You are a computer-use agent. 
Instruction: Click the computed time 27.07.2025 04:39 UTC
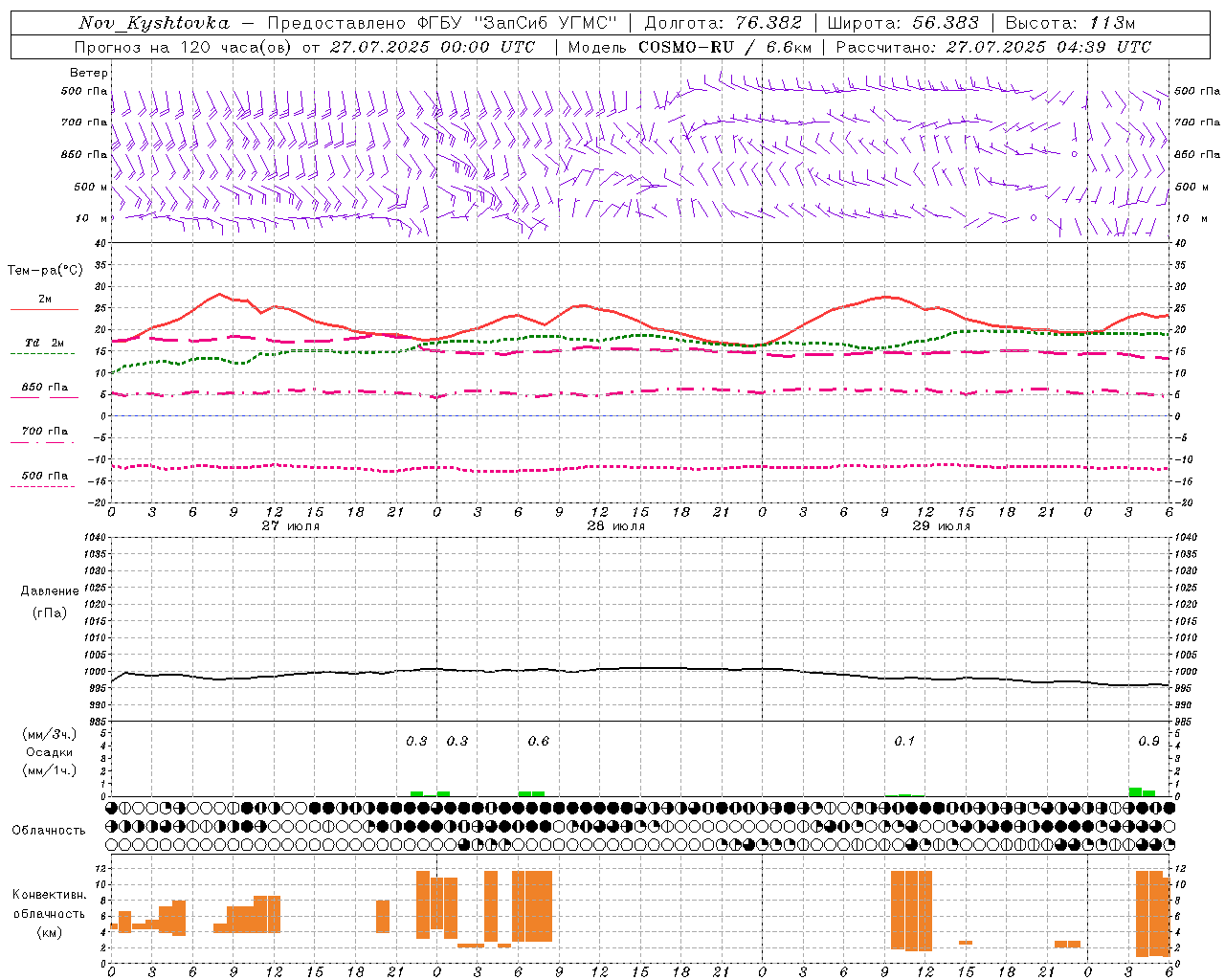coord(1048,47)
